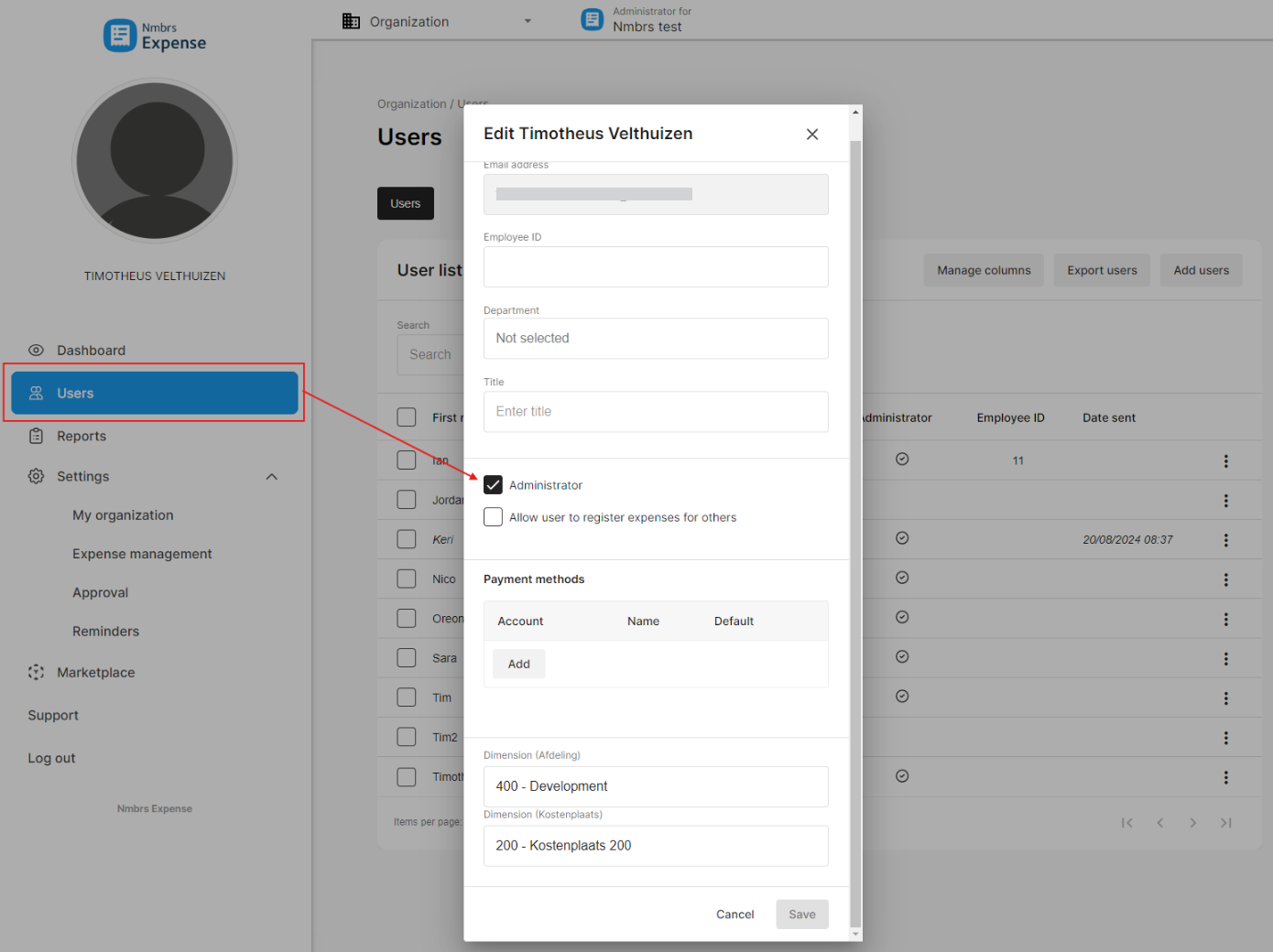Go to last page of user list
1273x952 pixels.
[x=1226, y=823]
